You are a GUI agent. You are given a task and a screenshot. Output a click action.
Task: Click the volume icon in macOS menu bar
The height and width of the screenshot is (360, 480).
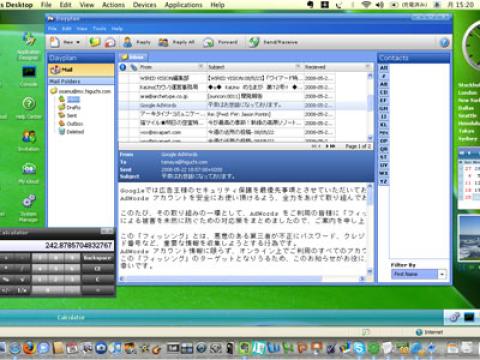pos(380,5)
